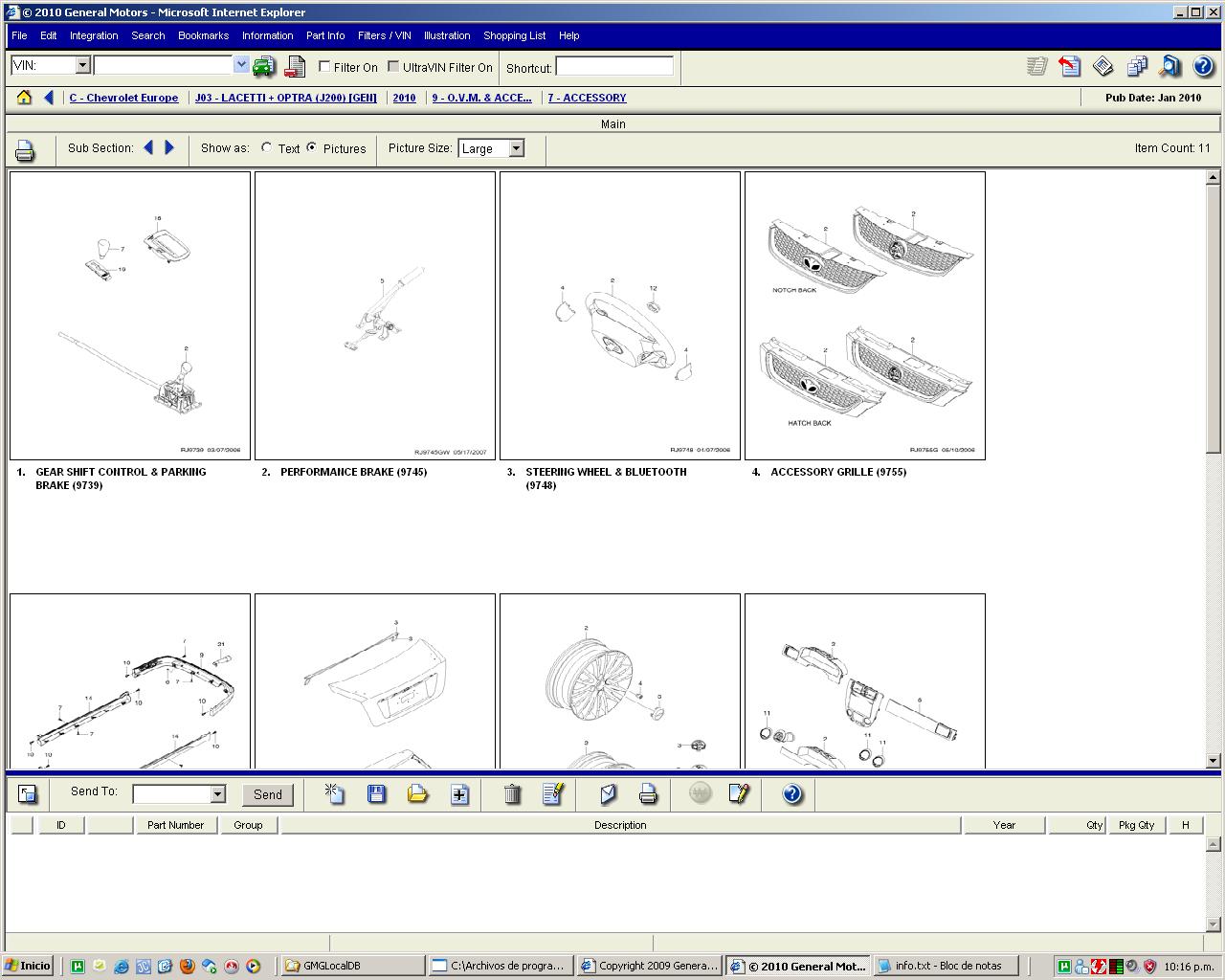This screenshot has width=1225, height=980.
Task: Open the Steering Wheel & Bluetooth thumbnail
Action: click(620, 316)
